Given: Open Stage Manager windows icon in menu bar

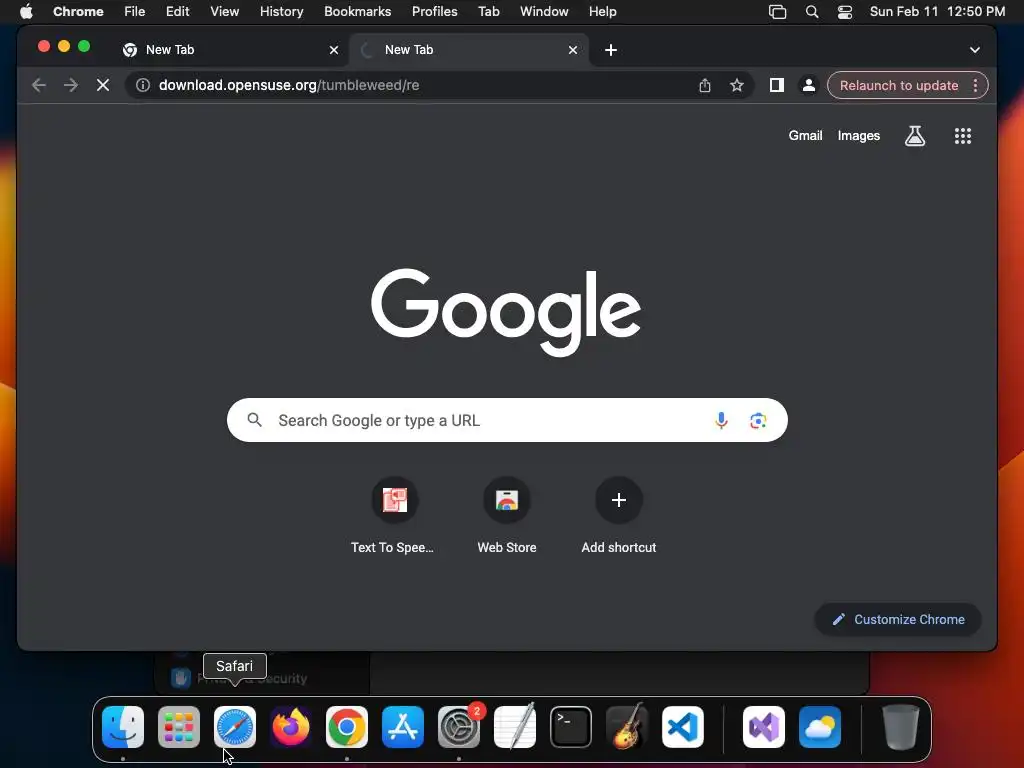Looking at the screenshot, I should (x=777, y=11).
